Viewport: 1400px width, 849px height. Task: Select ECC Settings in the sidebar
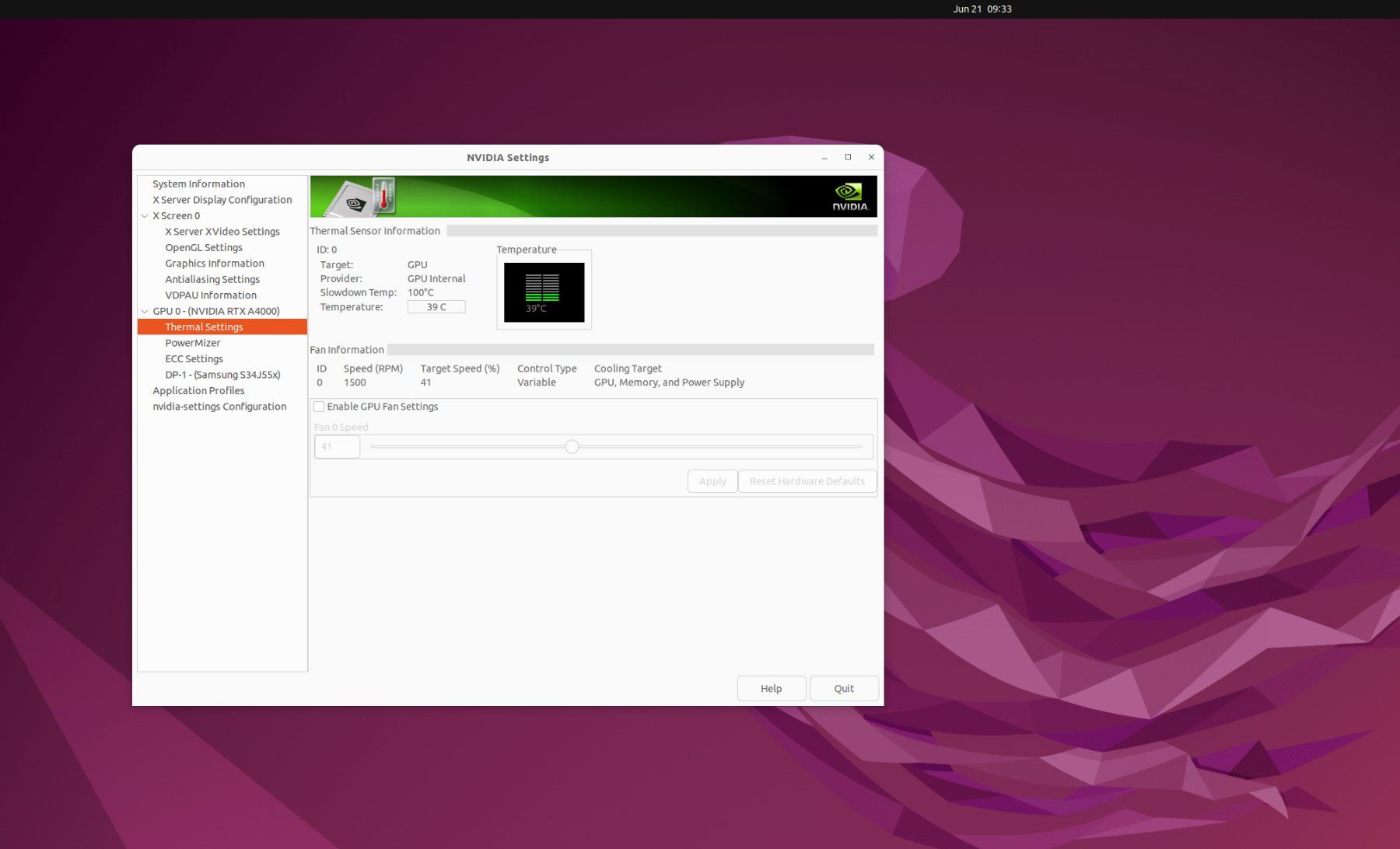194,359
